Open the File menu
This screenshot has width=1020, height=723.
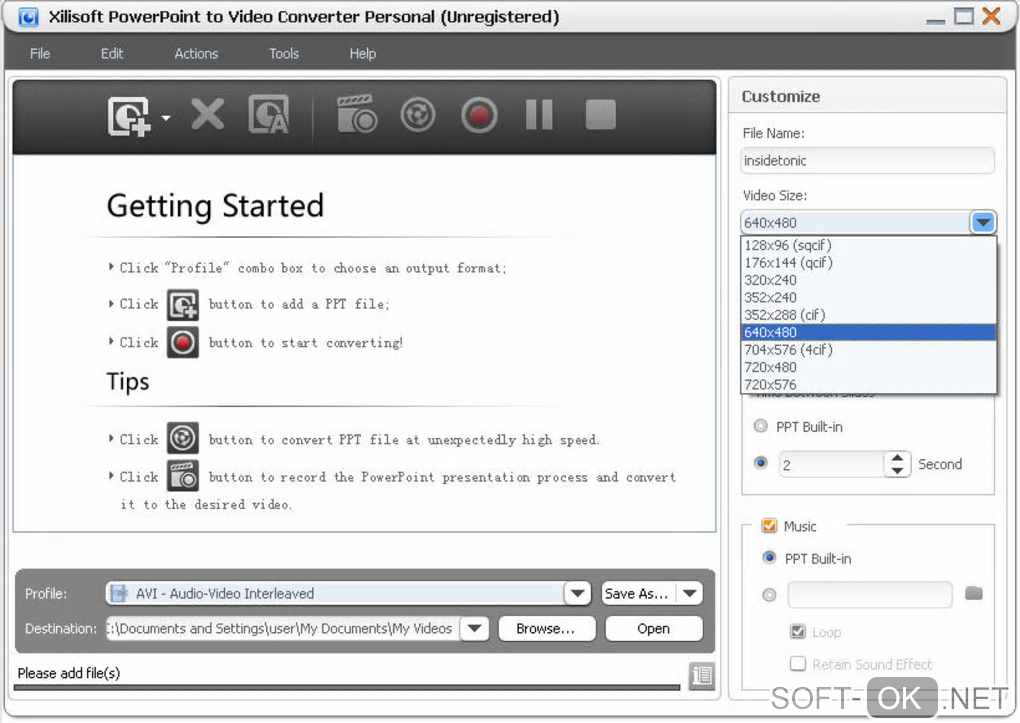(x=40, y=53)
